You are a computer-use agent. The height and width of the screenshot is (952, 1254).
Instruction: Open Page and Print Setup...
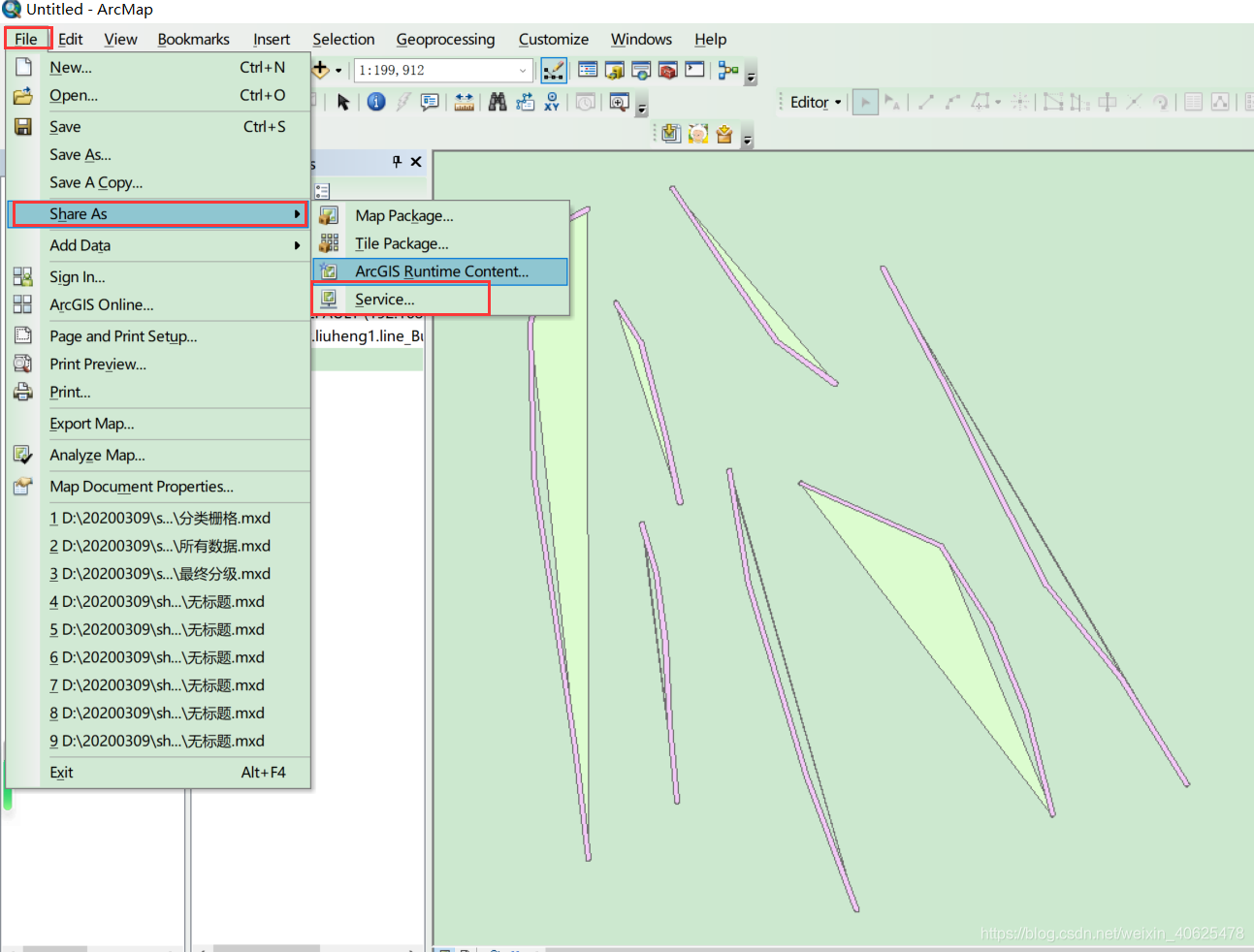click(x=158, y=336)
